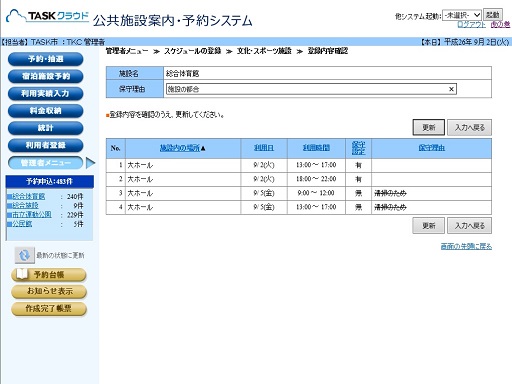This screenshot has height=384, width=512.
Task: Click the 総合体育館 sidebar link
Action: 28,196
